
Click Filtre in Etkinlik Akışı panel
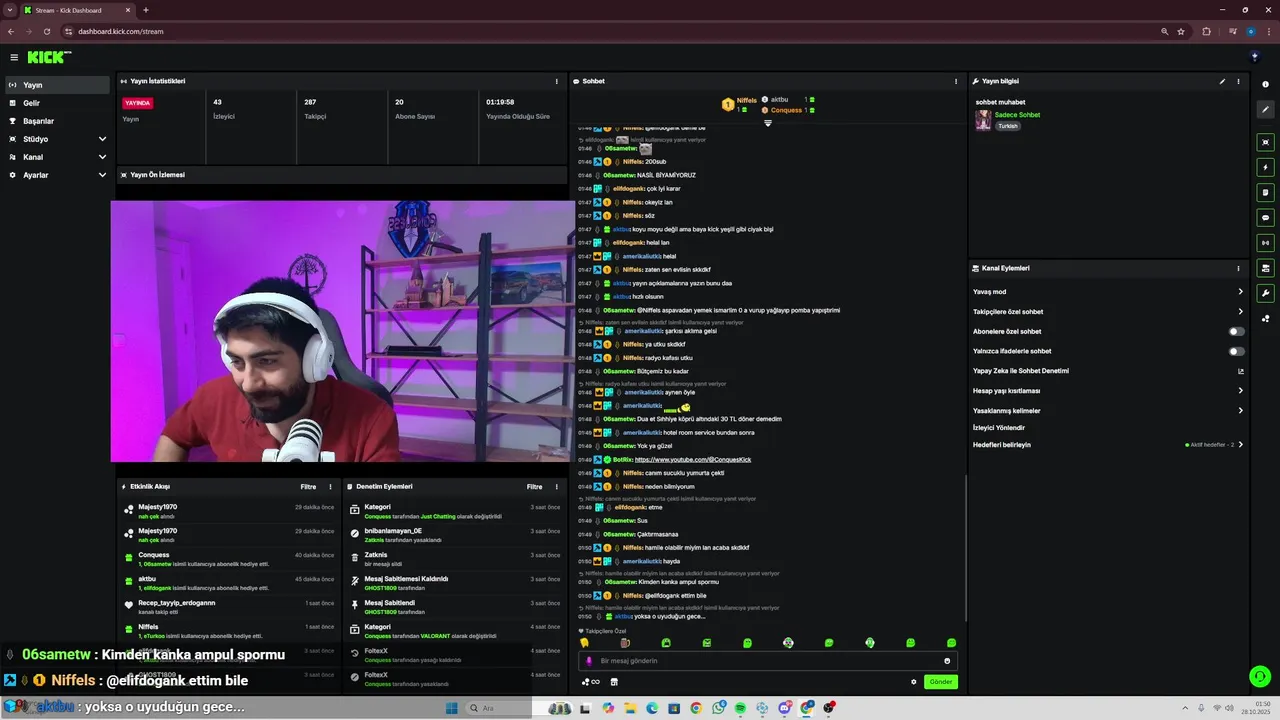[308, 487]
